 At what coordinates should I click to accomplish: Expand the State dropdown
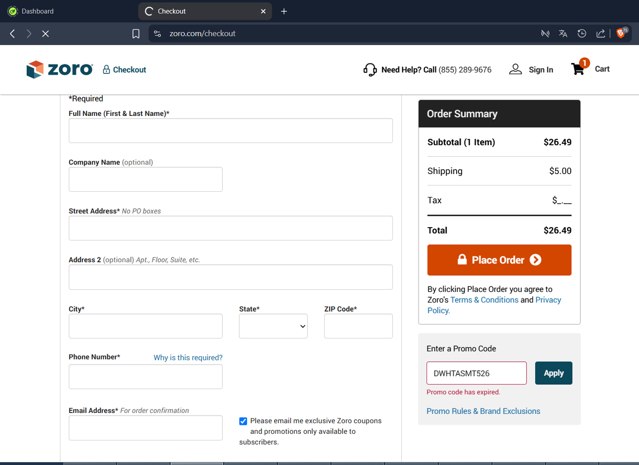click(x=273, y=326)
